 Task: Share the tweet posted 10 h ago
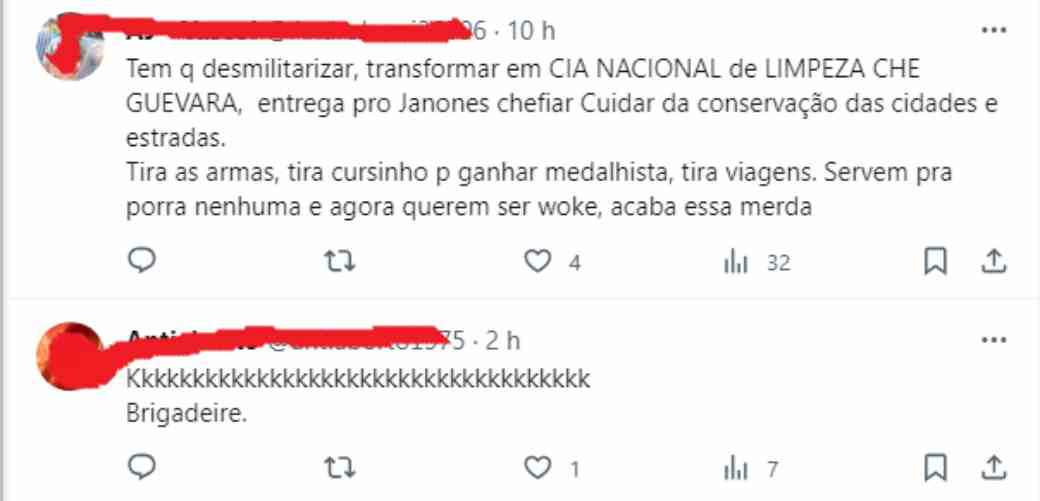pos(994,263)
